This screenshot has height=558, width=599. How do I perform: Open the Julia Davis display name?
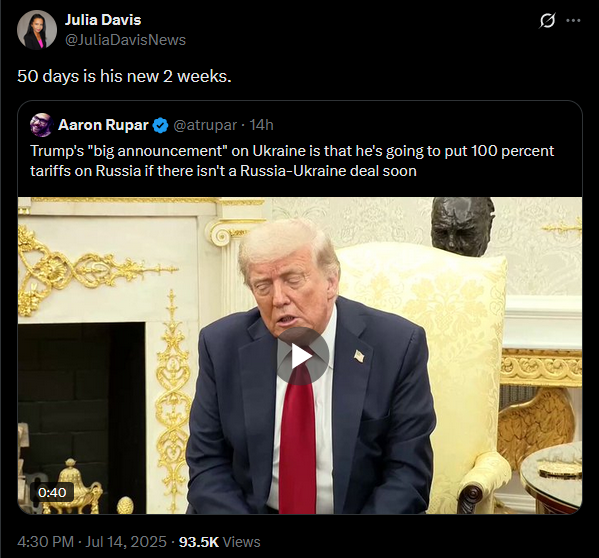tap(103, 20)
